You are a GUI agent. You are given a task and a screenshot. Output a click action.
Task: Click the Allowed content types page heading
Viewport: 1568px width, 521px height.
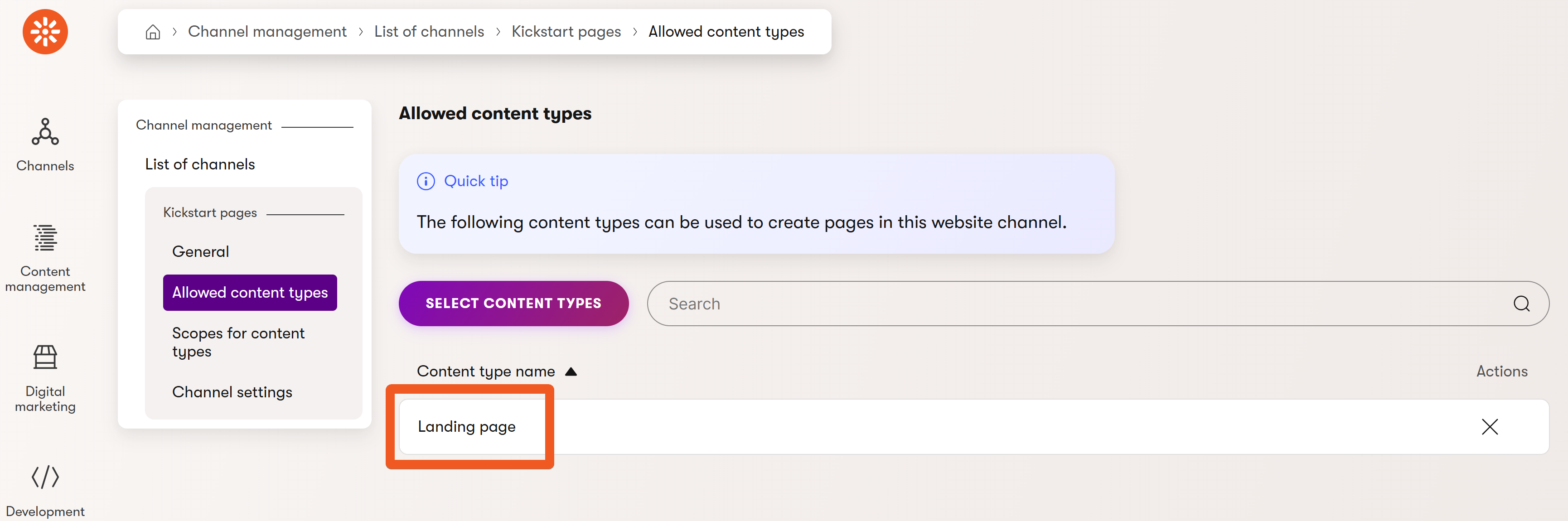(494, 114)
